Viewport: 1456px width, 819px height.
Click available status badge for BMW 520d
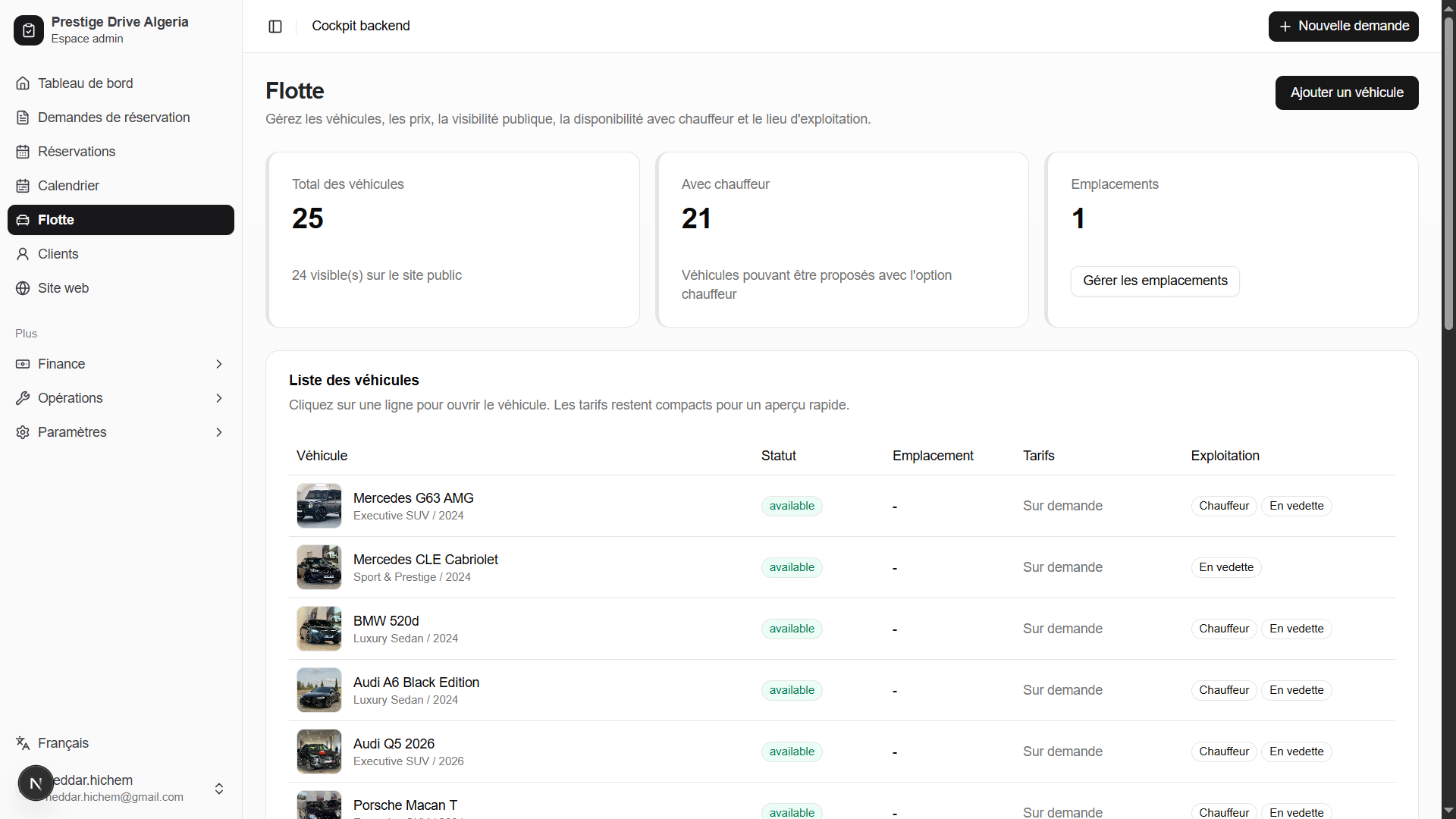click(x=792, y=629)
